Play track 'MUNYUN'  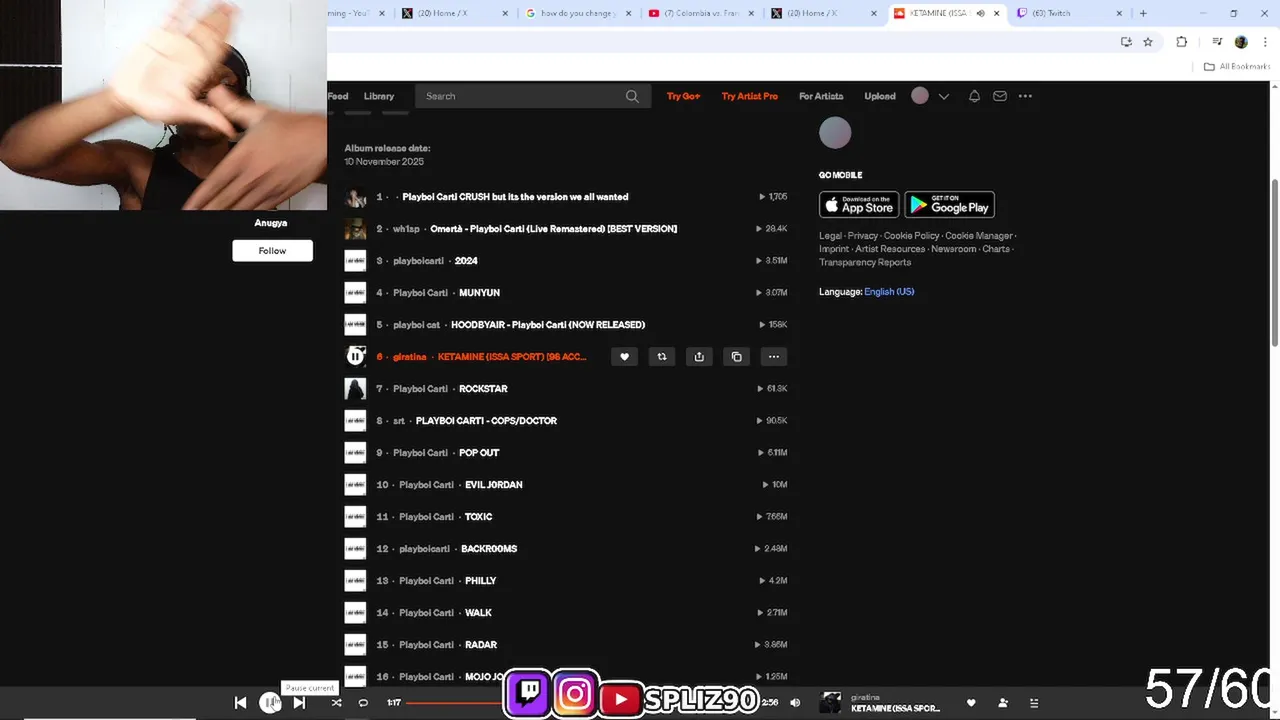[479, 293]
